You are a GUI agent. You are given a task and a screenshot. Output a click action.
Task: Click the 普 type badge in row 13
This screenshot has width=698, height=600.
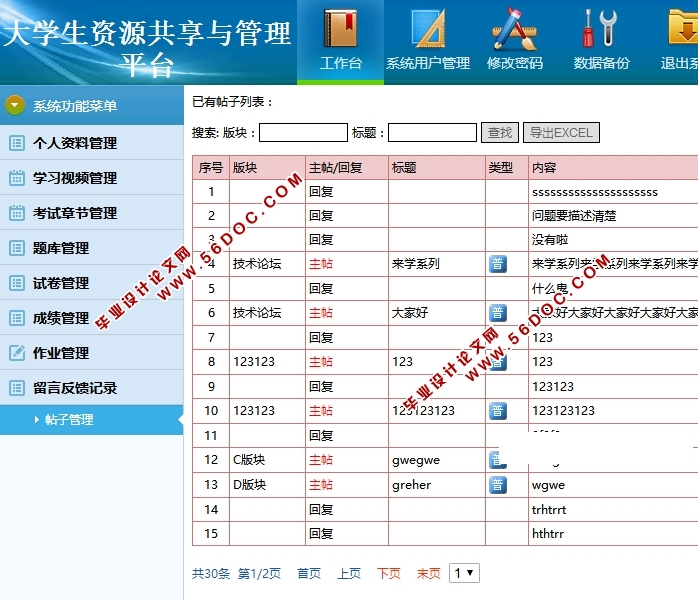[x=498, y=485]
